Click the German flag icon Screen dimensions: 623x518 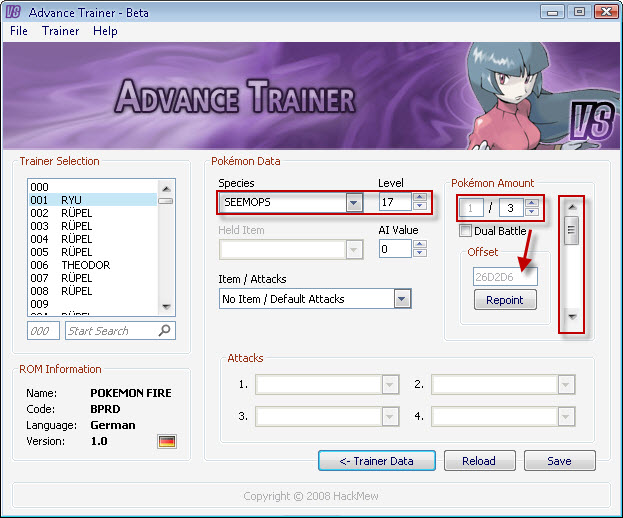166,441
